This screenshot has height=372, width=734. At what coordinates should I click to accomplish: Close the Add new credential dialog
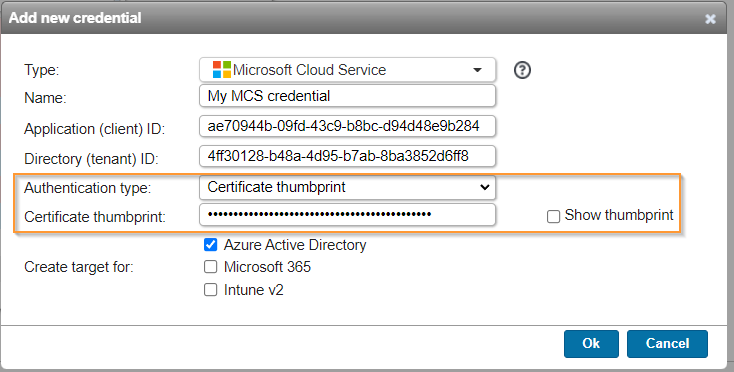(710, 19)
